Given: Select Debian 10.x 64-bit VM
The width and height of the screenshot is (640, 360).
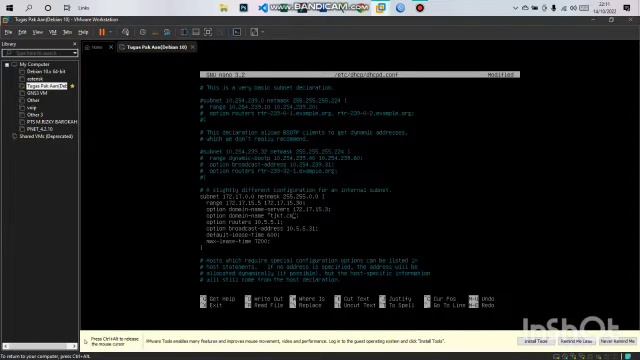Looking at the screenshot, I should (46, 71).
